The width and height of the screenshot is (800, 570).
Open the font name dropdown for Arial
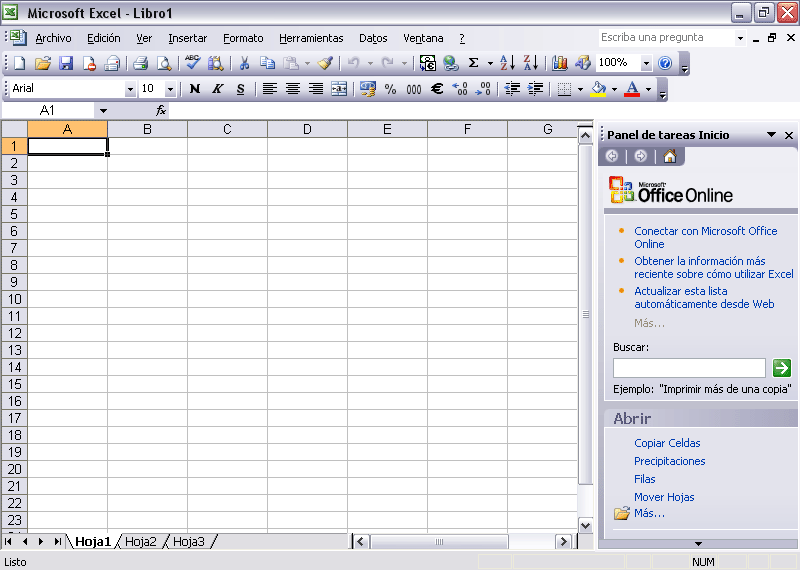[130, 89]
